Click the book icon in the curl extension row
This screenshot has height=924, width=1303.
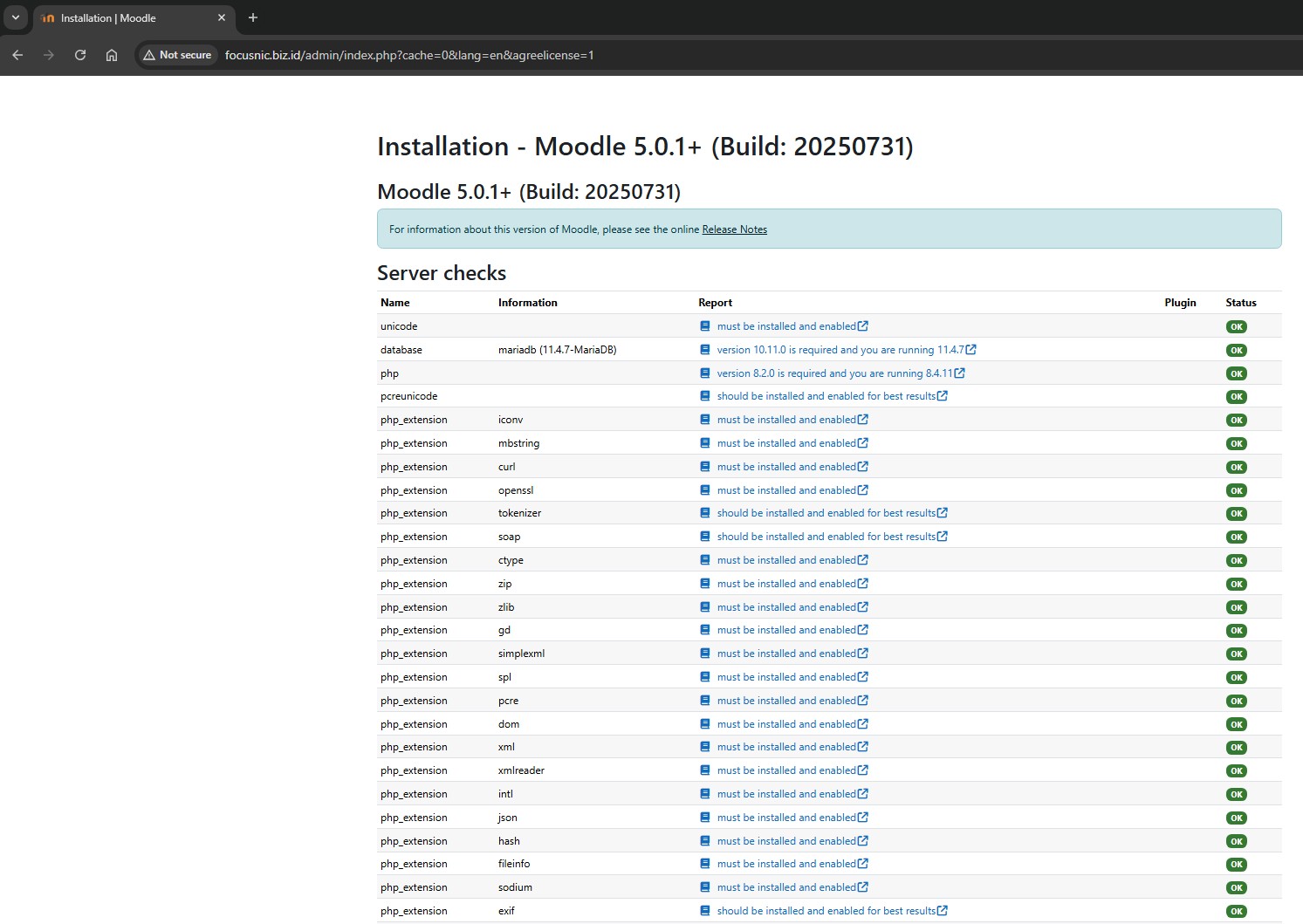[x=705, y=467]
